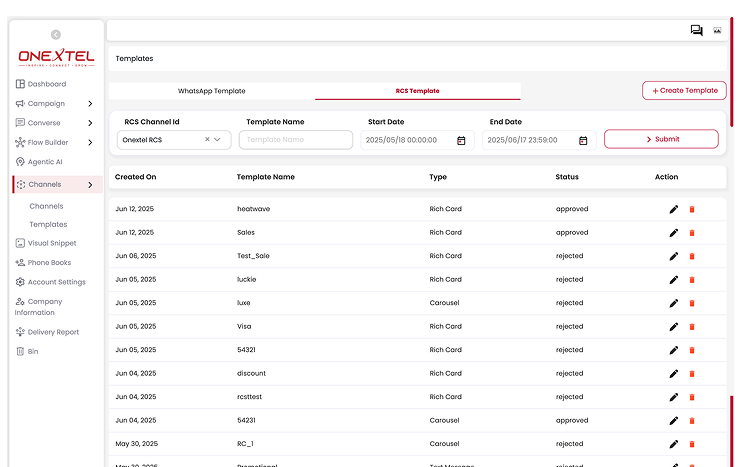
Task: Open Delivery Report in the sidebar
Action: click(53, 332)
